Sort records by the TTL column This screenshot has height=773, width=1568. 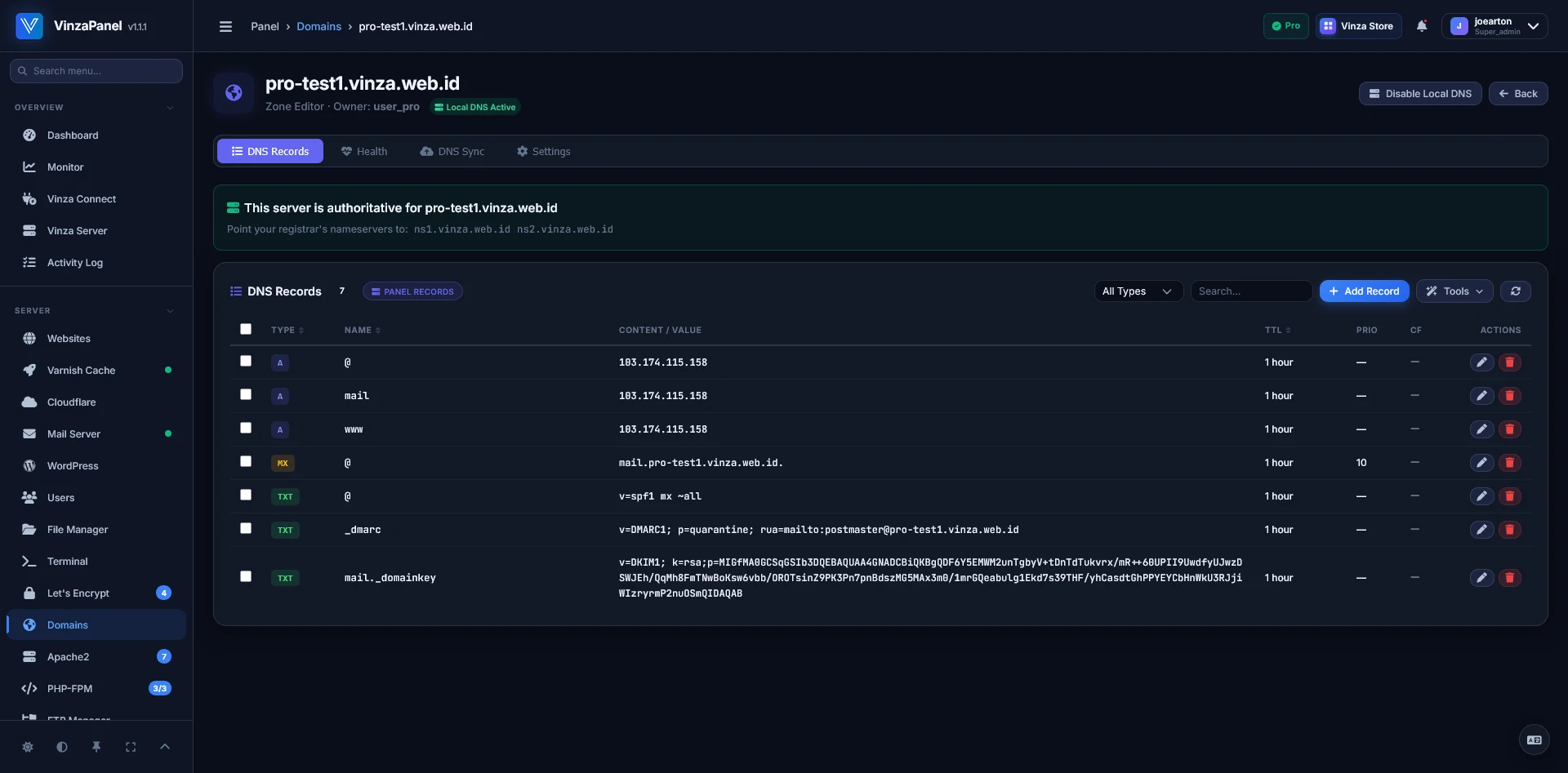(x=1277, y=331)
